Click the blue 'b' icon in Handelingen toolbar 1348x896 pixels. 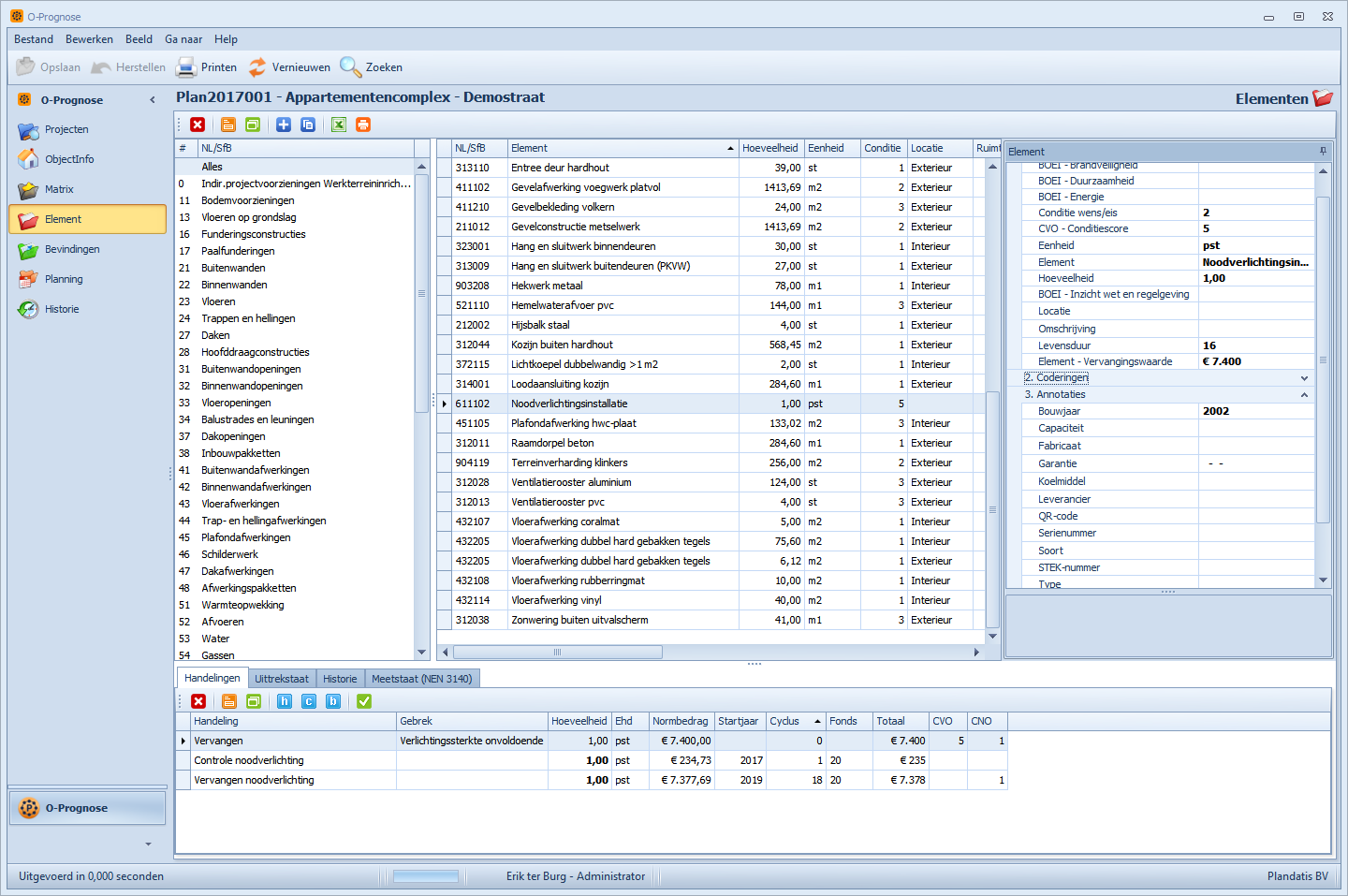[x=333, y=701]
